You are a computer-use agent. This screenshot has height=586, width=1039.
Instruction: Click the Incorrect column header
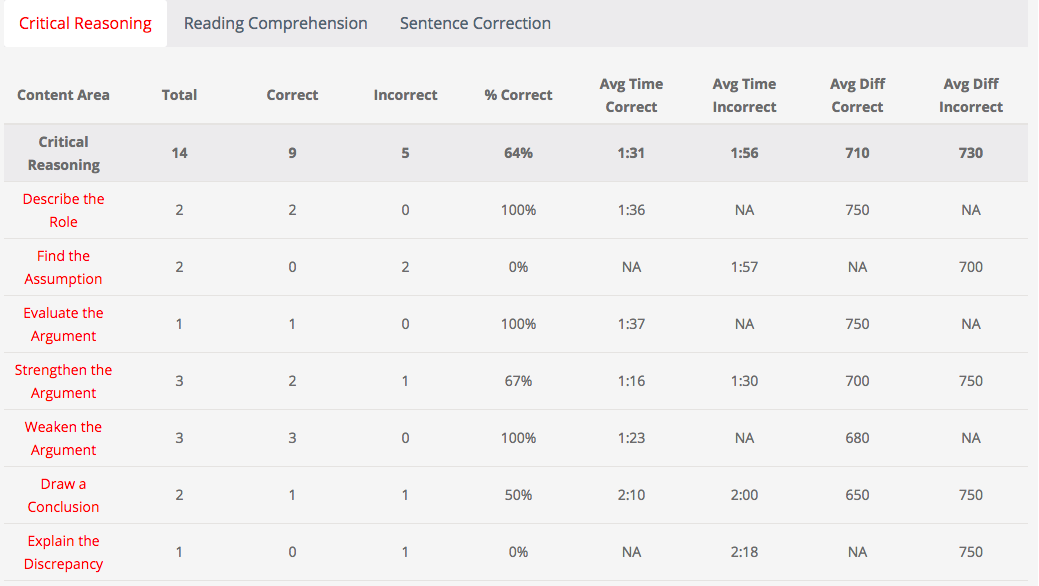coord(405,95)
